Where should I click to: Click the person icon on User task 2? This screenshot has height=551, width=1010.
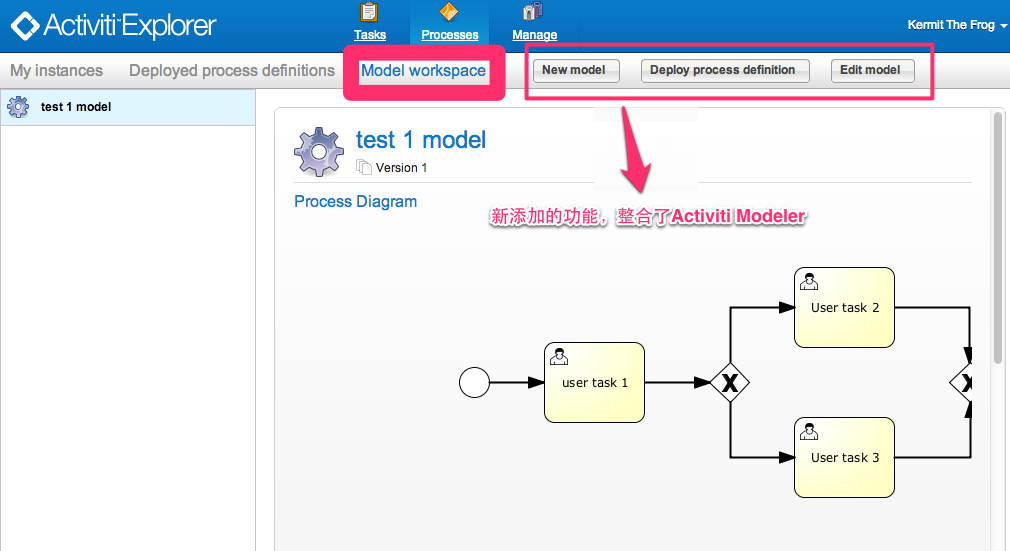[808, 282]
